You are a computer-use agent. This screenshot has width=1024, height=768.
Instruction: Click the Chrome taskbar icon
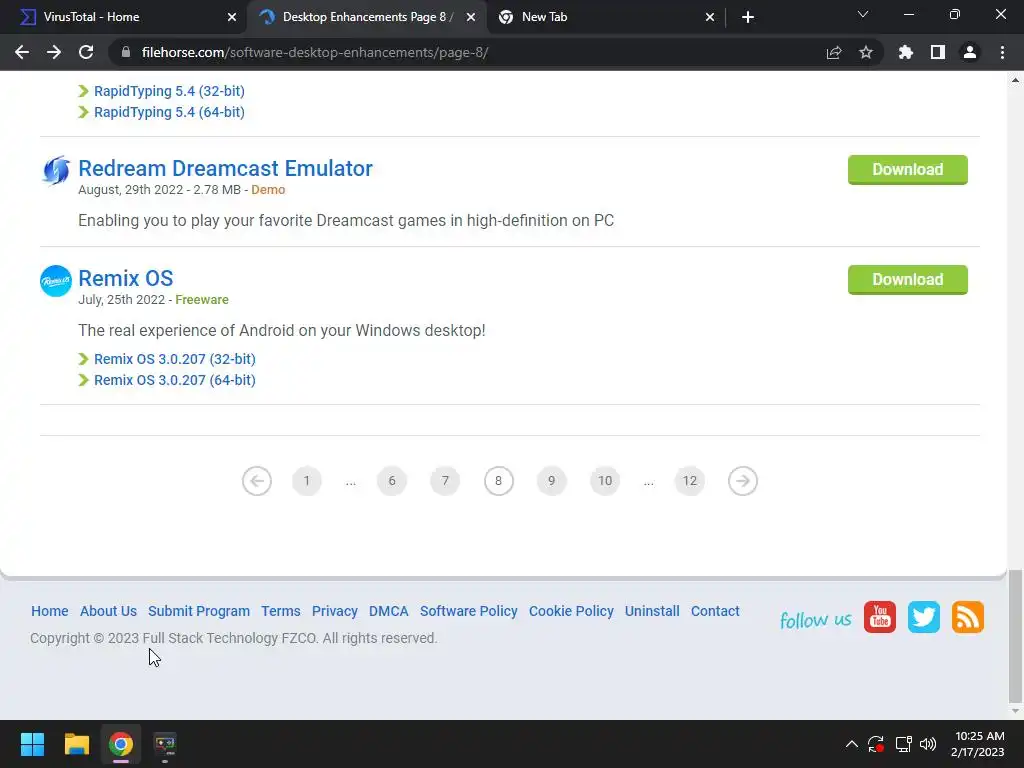121,744
